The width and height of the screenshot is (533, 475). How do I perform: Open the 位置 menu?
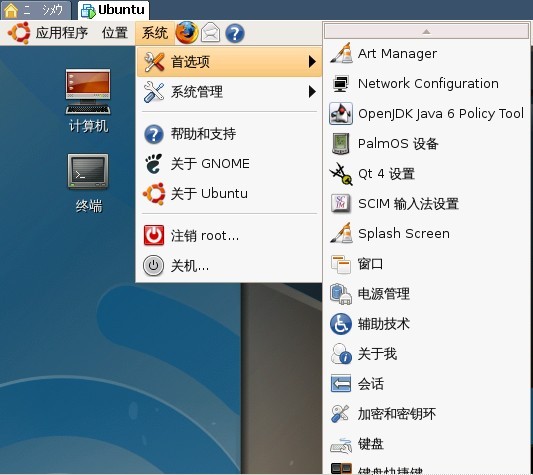pos(115,33)
